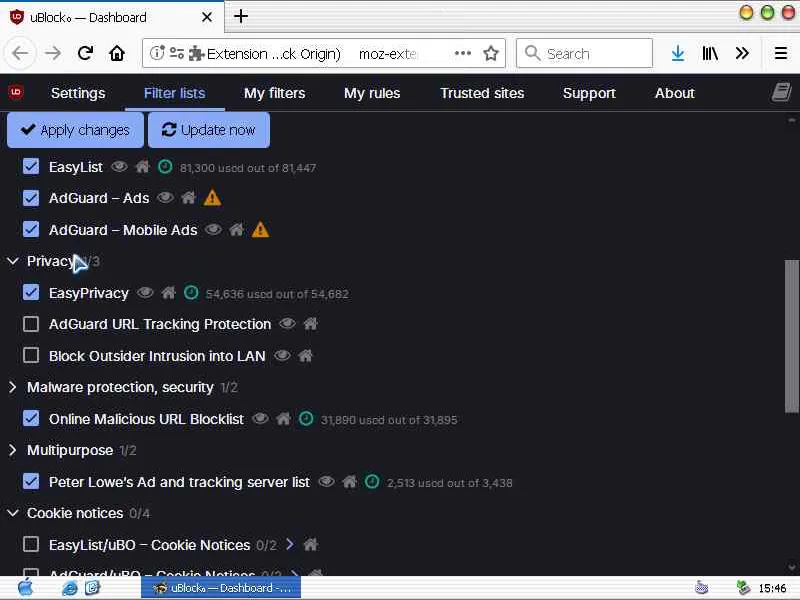Click the AdGuard – Ads warning triangle
Screen dimensions: 800x600
pyautogui.click(x=212, y=197)
